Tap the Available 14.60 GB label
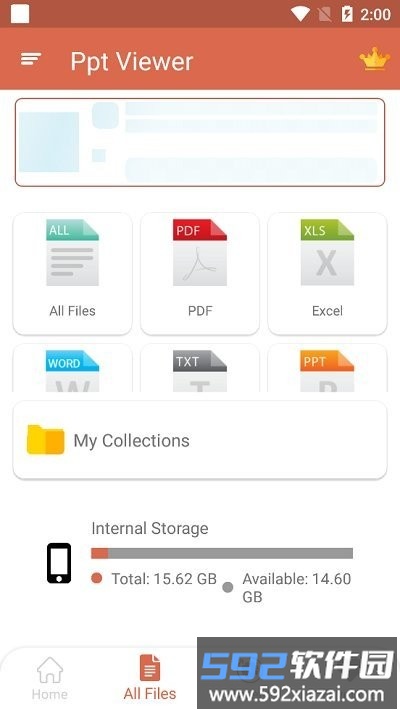This screenshot has height=710, width=400. tap(297, 587)
